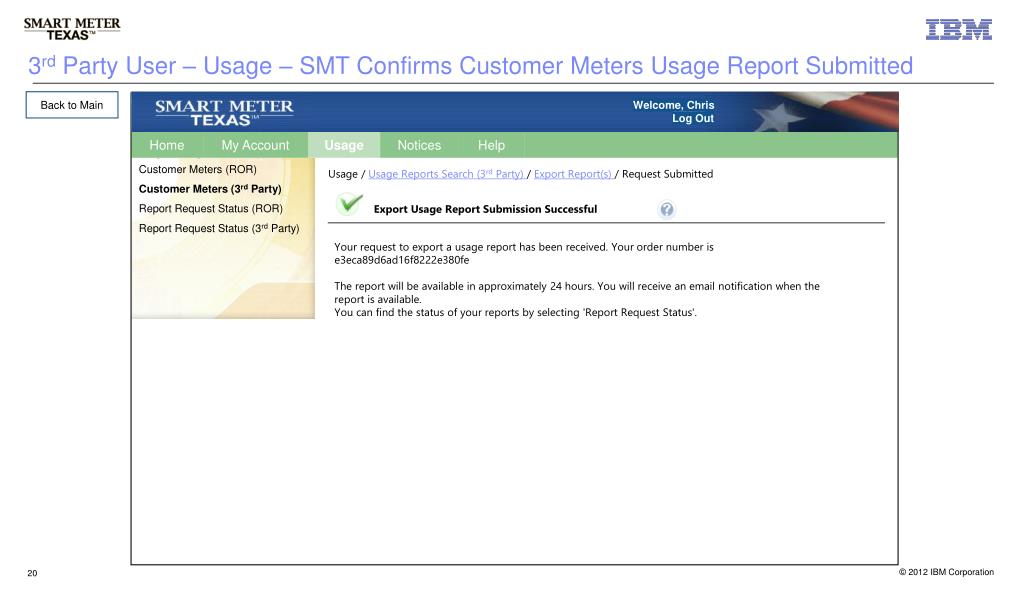The width and height of the screenshot is (1023, 590).
Task: Open the Help tab in navigation bar
Action: pyautogui.click(x=491, y=145)
